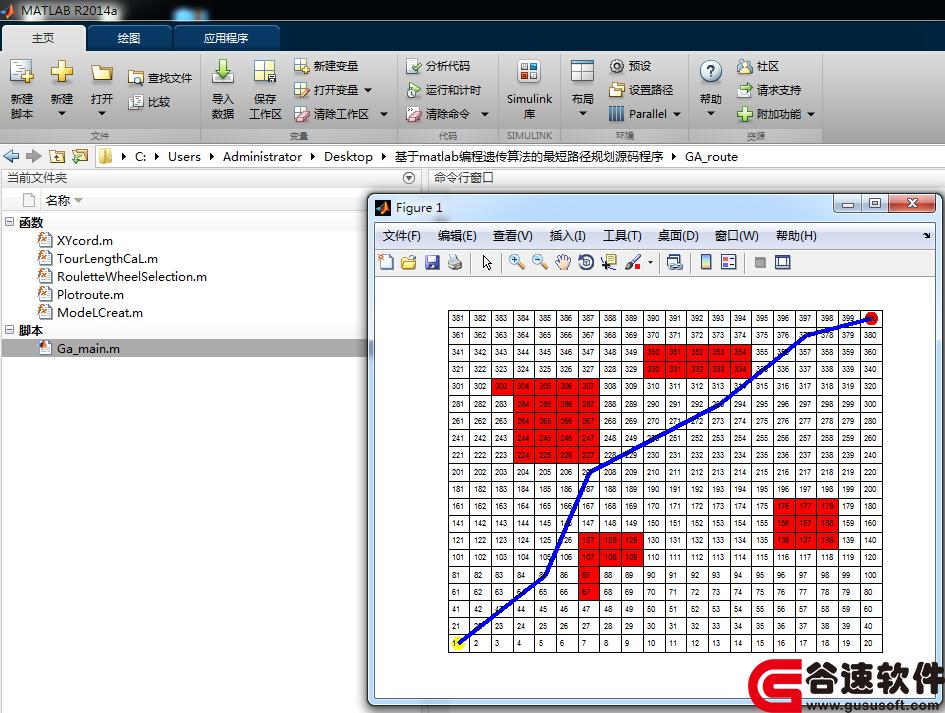Select Pan hand tool in Figure 1
The image size is (945, 713).
coord(563,262)
